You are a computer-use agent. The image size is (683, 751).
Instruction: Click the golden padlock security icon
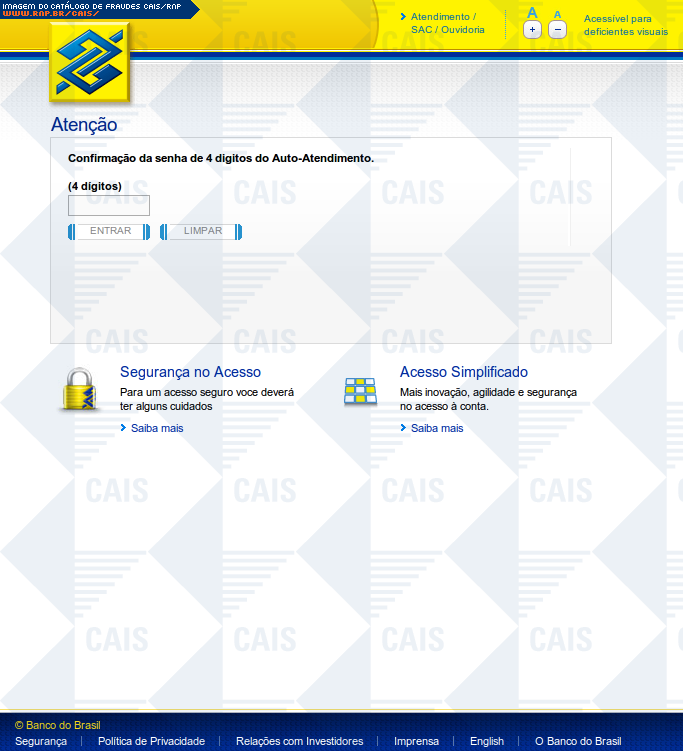click(x=79, y=390)
